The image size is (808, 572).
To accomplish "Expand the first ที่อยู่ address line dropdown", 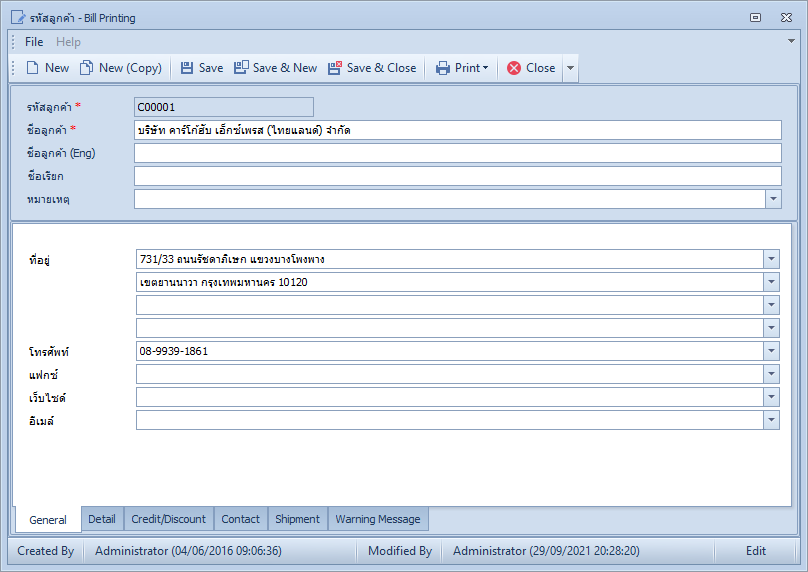I will (771, 259).
